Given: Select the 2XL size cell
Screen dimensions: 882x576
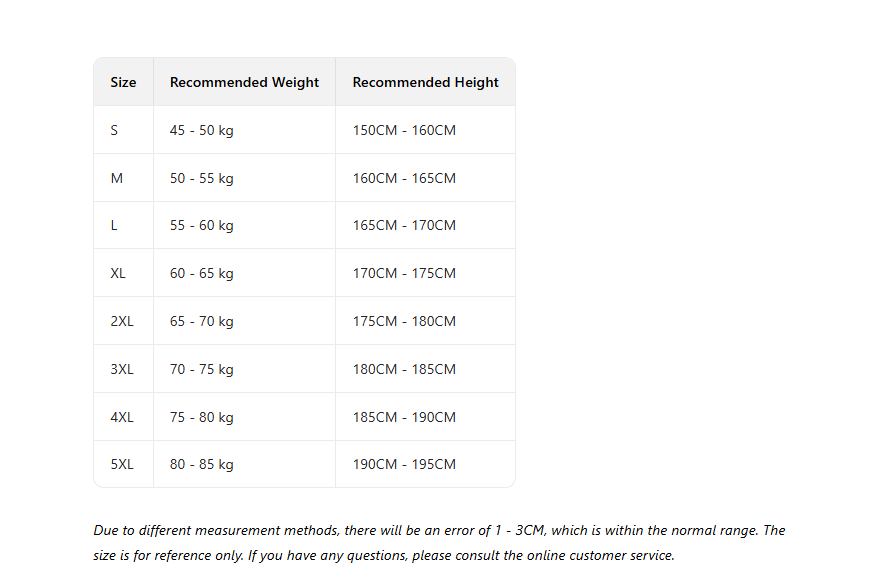Looking at the screenshot, I should (x=123, y=321).
